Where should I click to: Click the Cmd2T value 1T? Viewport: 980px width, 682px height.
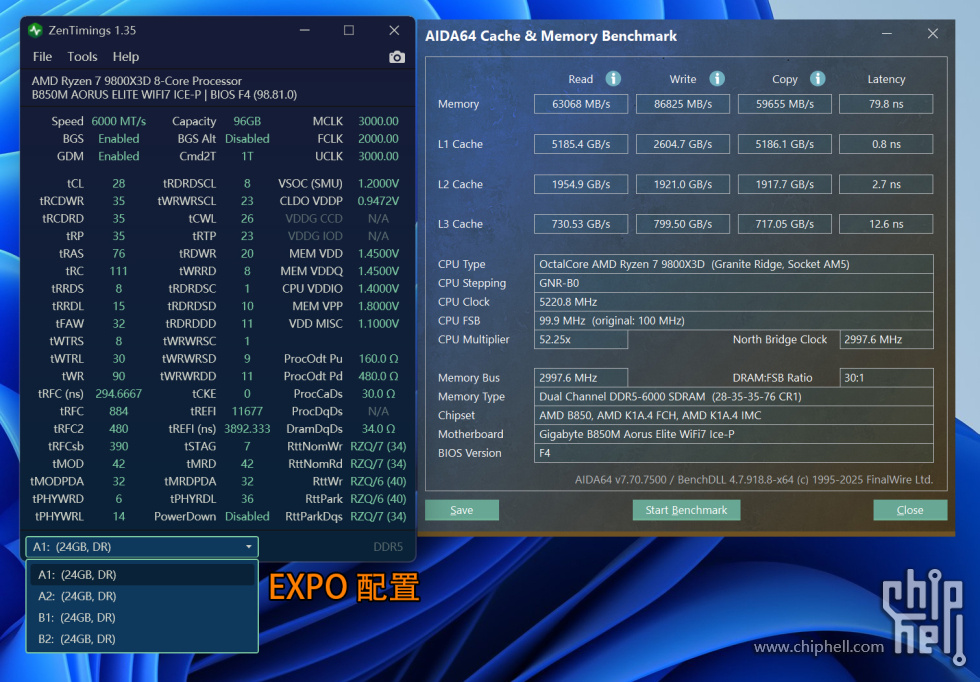click(x=248, y=156)
